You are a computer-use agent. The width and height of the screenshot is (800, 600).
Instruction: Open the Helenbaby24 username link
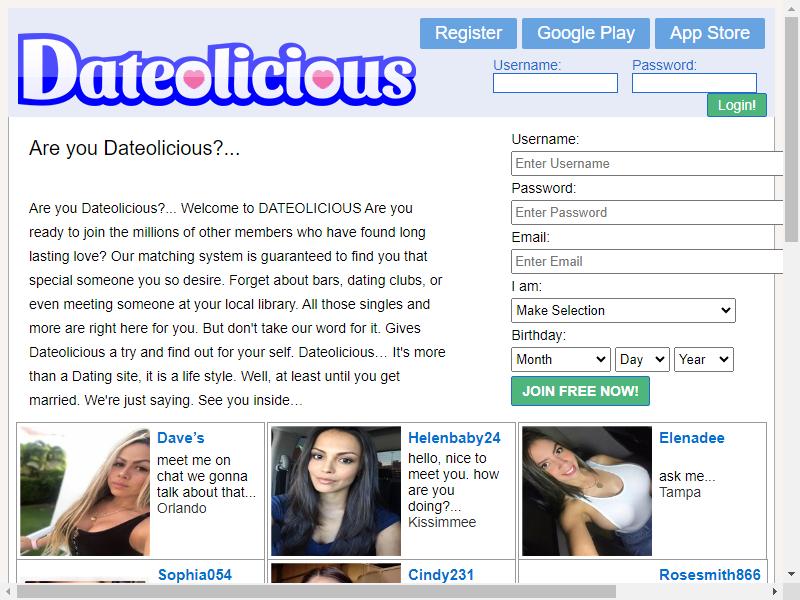454,438
